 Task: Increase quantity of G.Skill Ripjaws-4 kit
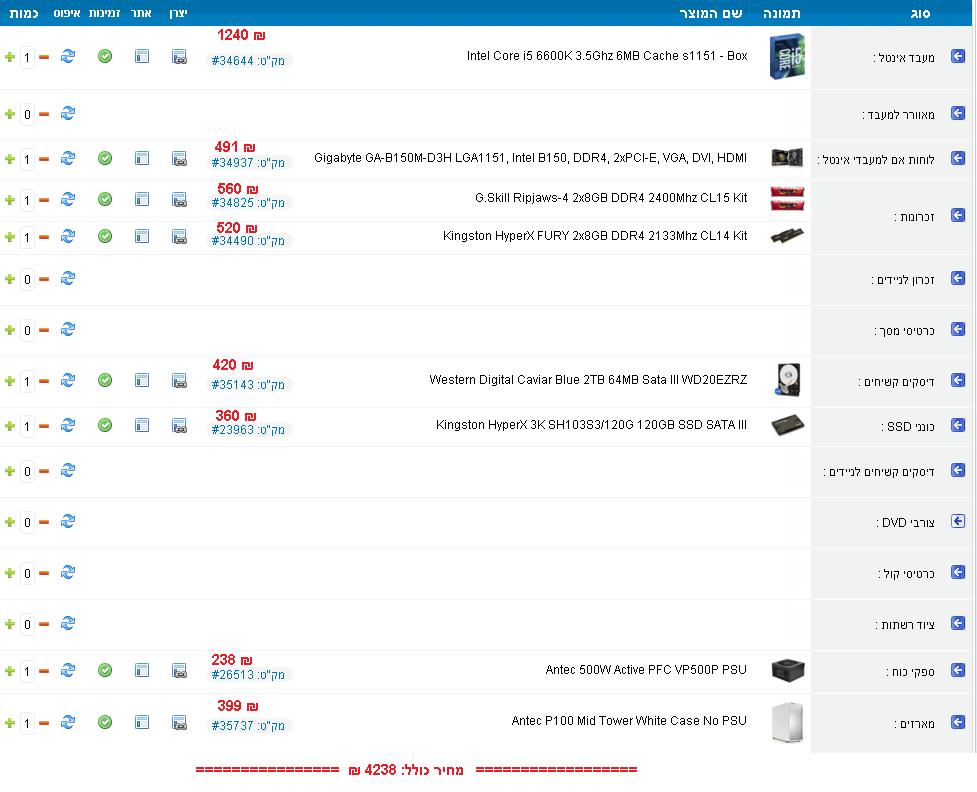pos(9,200)
